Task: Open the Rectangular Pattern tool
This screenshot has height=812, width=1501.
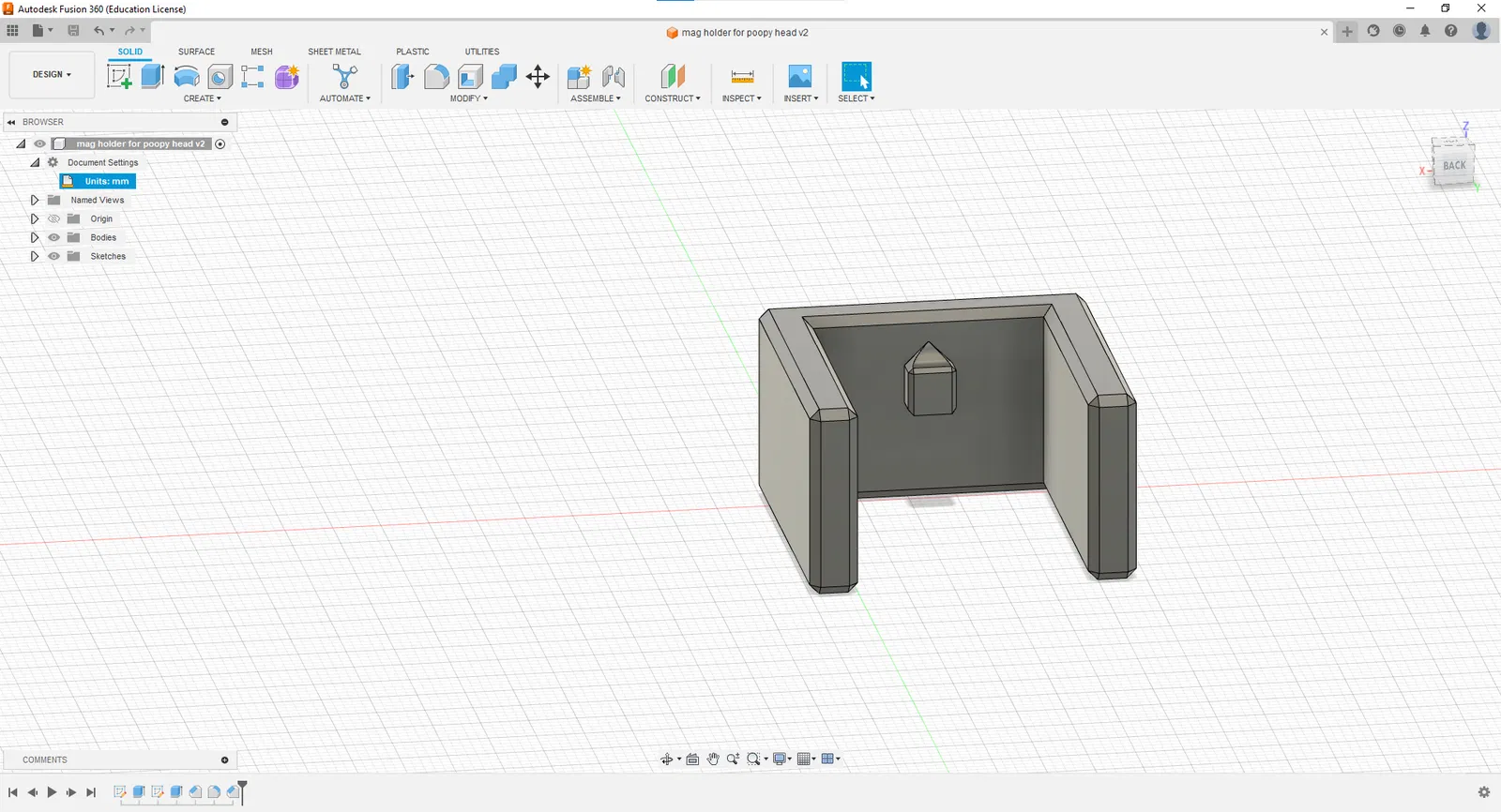Action: 252,76
